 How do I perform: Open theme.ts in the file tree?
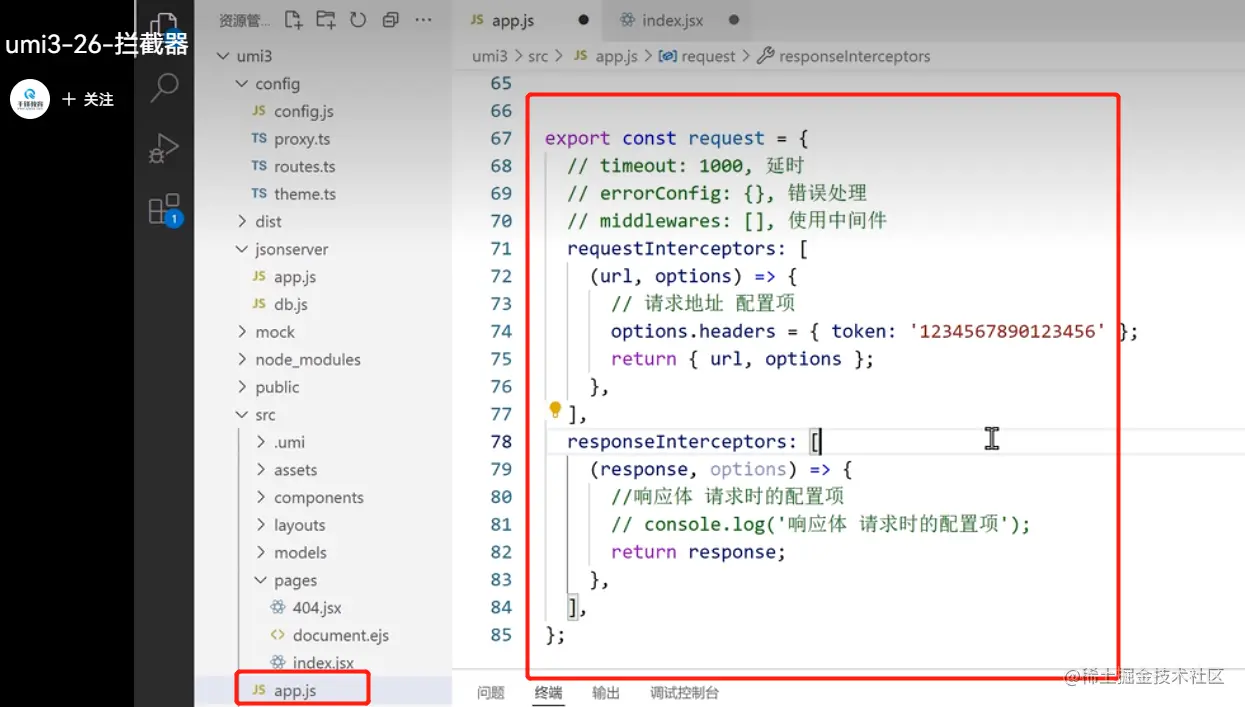click(x=305, y=194)
